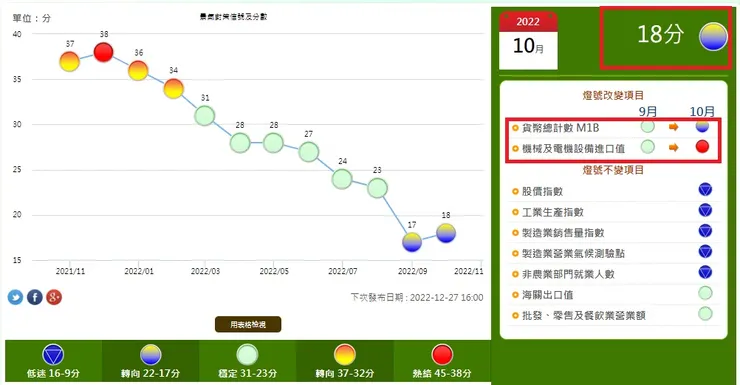Screen dimensions: 740x385
Task: Click the yellow-blue light icon beside 18分
Action: tap(713, 36)
